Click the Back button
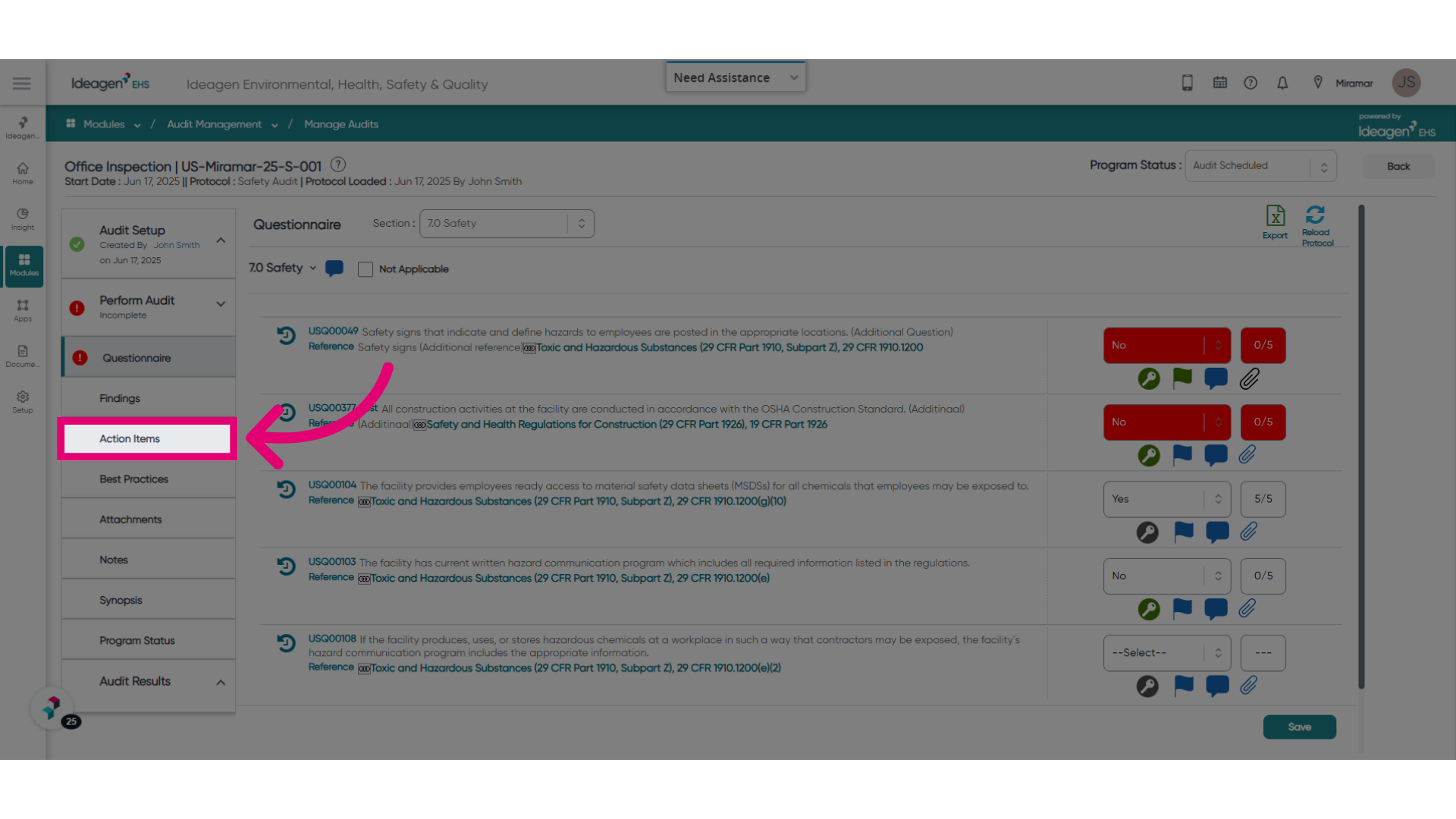 pos(1398,166)
